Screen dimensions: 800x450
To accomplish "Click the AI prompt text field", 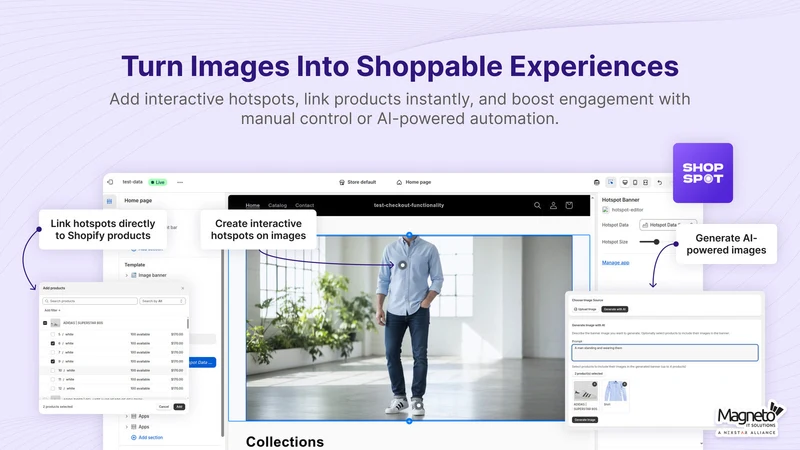I will [665, 353].
